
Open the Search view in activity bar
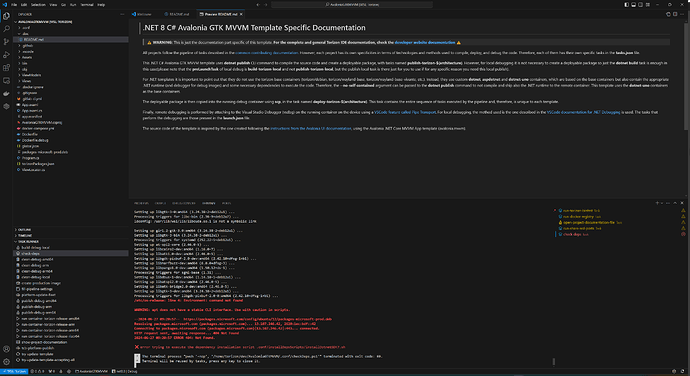pyautogui.click(x=6, y=29)
